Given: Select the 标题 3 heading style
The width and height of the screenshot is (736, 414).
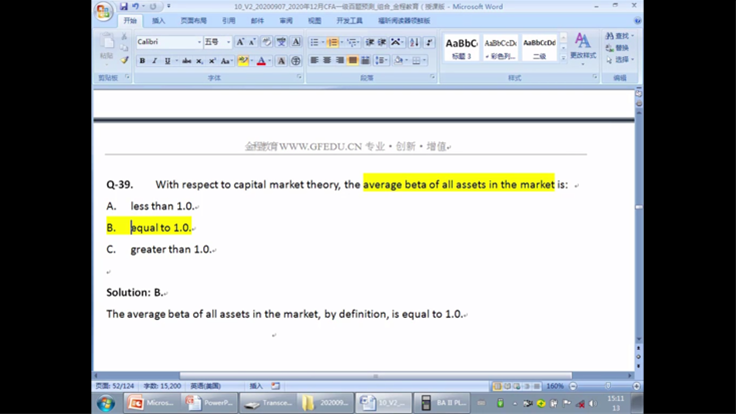Looking at the screenshot, I should 461,47.
